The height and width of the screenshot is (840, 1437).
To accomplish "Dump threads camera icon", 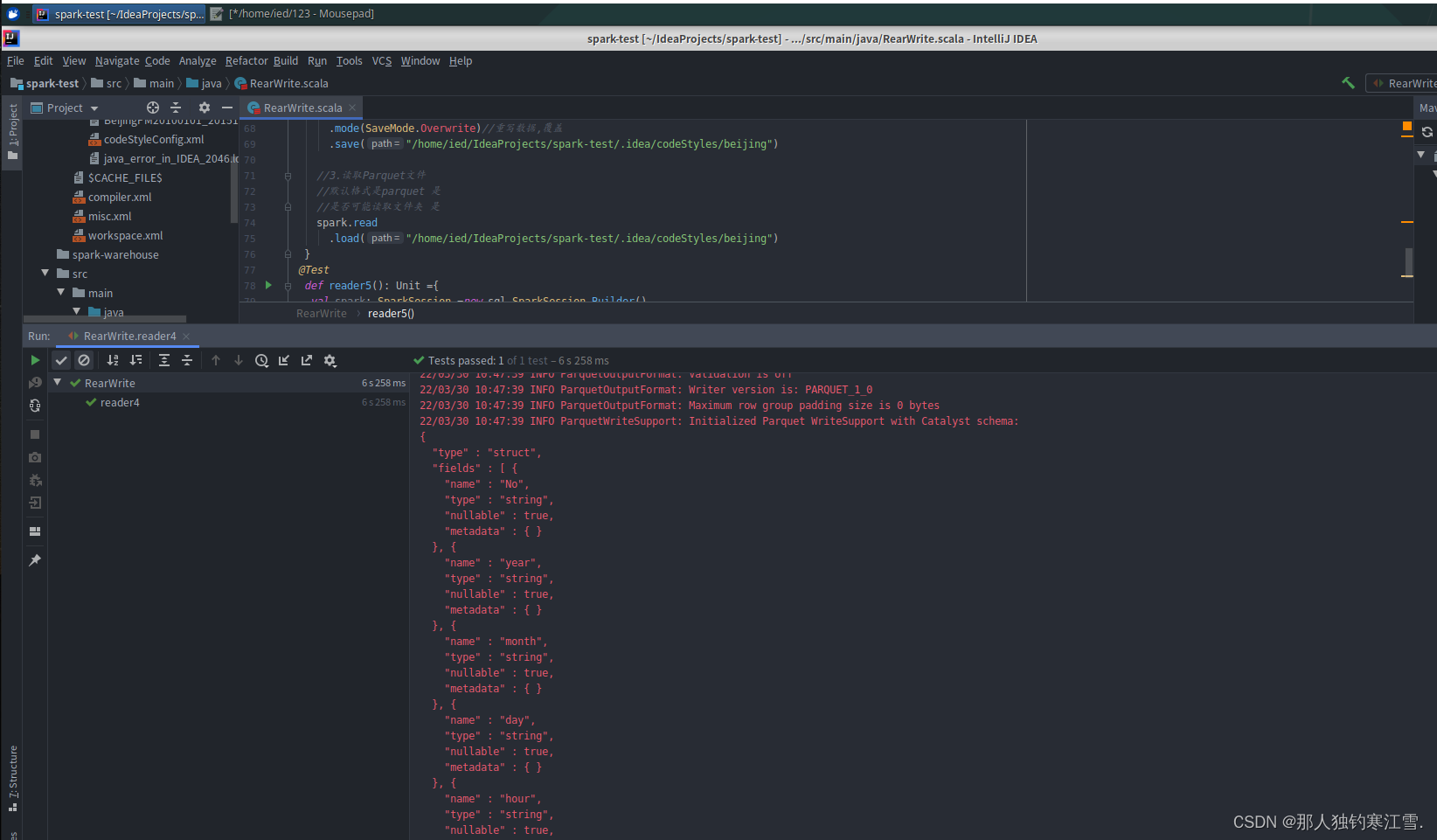I will coord(35,457).
